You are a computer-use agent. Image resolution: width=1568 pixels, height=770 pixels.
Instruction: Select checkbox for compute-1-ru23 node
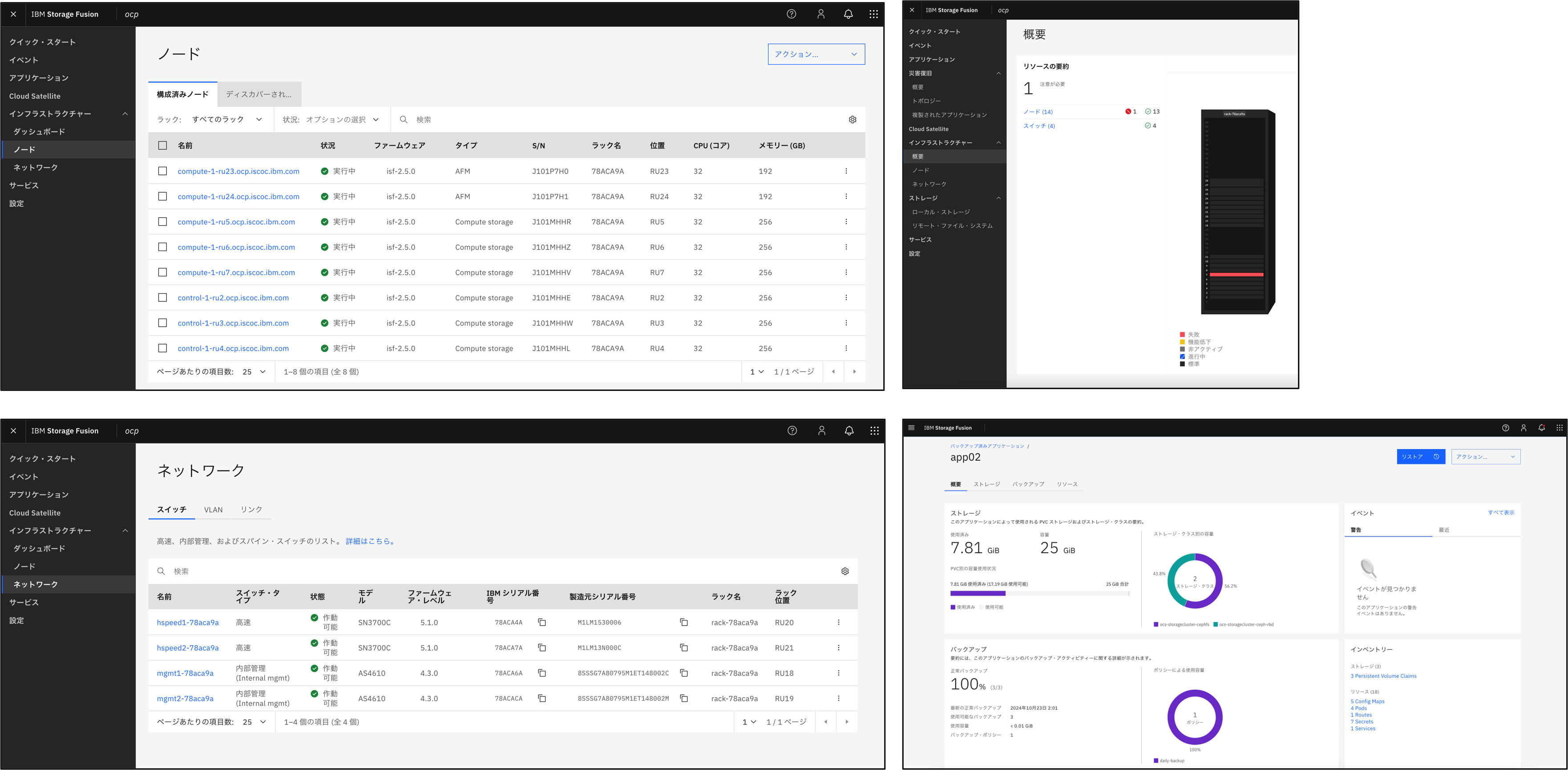[162, 171]
